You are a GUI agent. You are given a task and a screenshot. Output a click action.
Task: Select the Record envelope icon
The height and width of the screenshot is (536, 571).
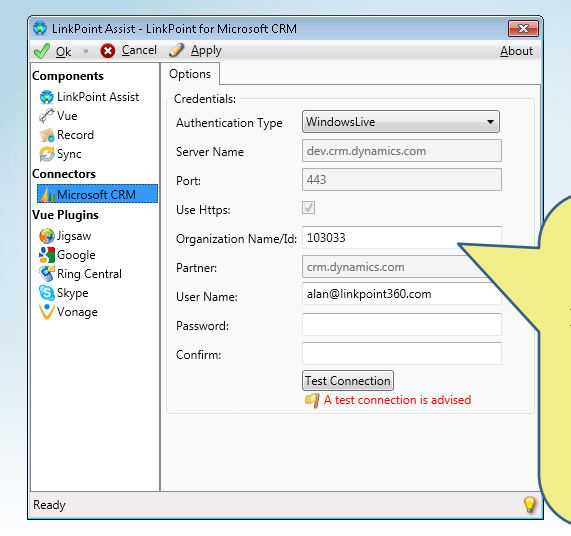tap(47, 135)
